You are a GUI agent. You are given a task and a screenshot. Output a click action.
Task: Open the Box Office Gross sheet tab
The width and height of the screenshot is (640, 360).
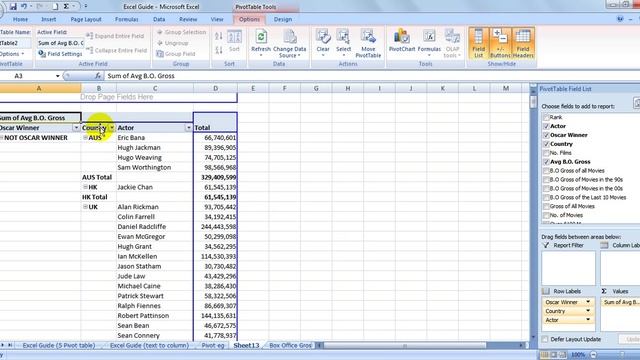[290, 345]
